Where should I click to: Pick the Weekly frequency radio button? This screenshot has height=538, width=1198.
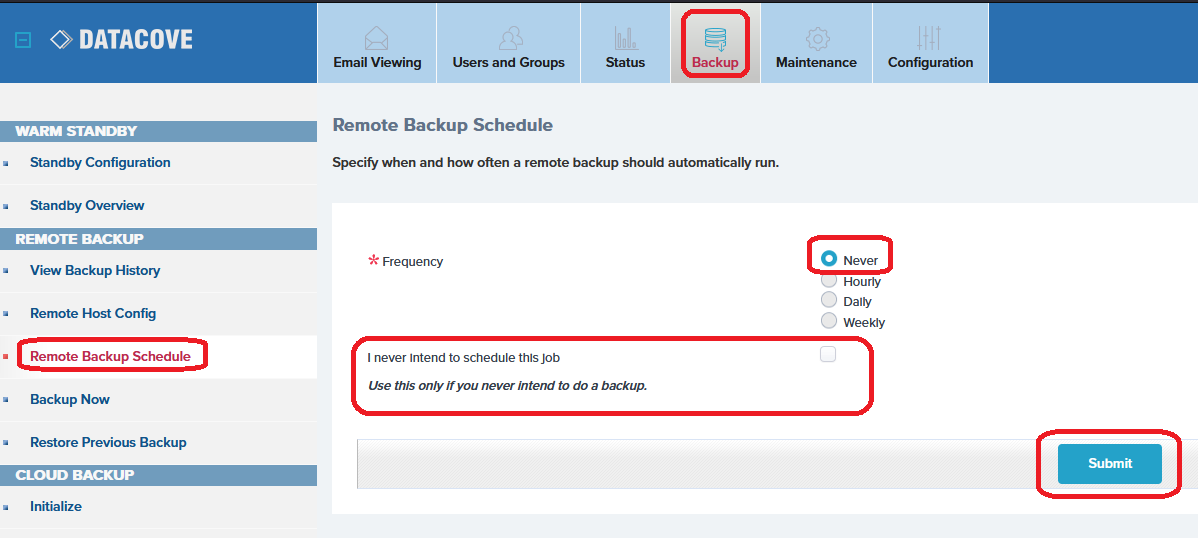pyautogui.click(x=828, y=321)
